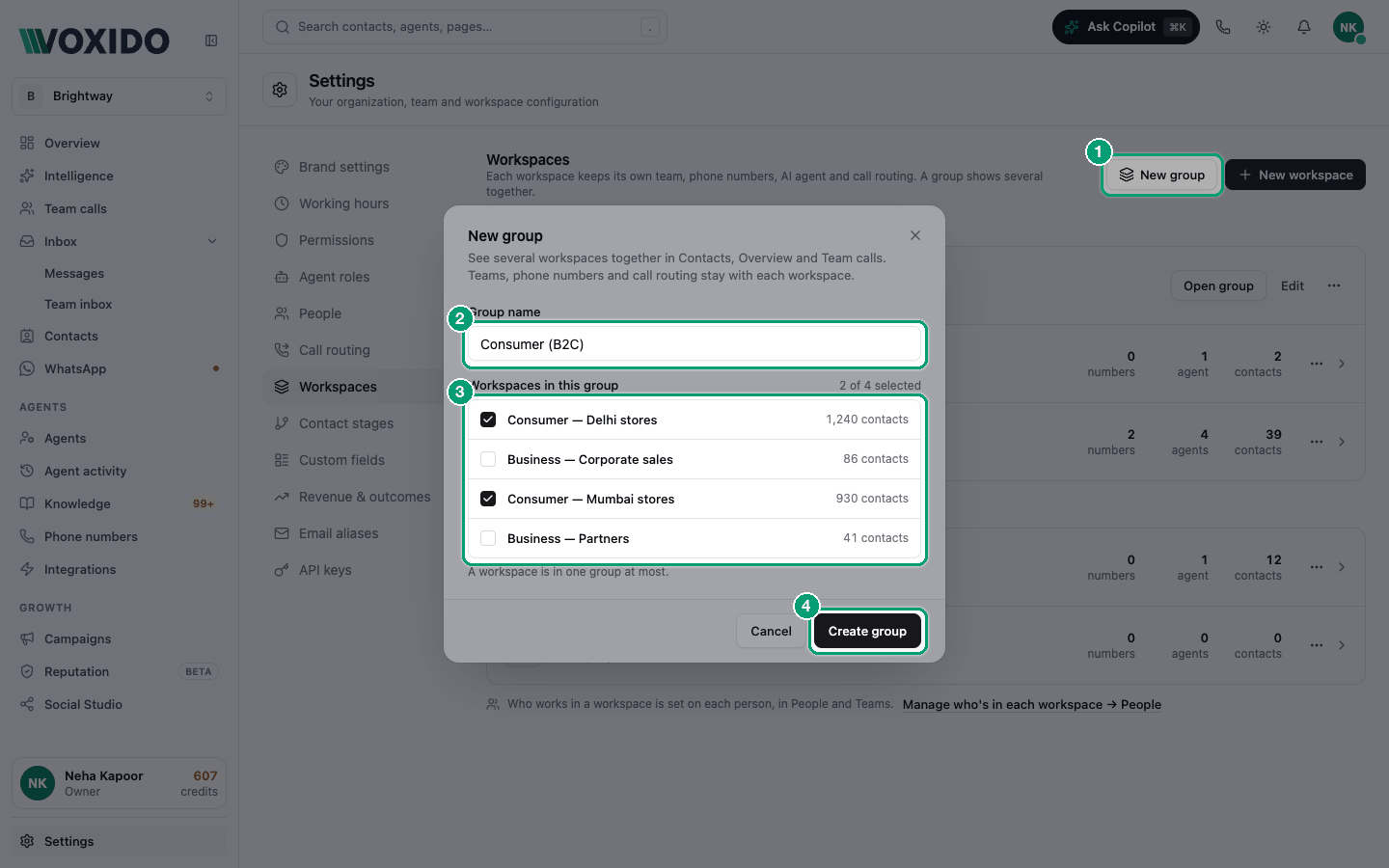This screenshot has width=1389, height=868.
Task: Click the Open group button
Action: (1218, 285)
